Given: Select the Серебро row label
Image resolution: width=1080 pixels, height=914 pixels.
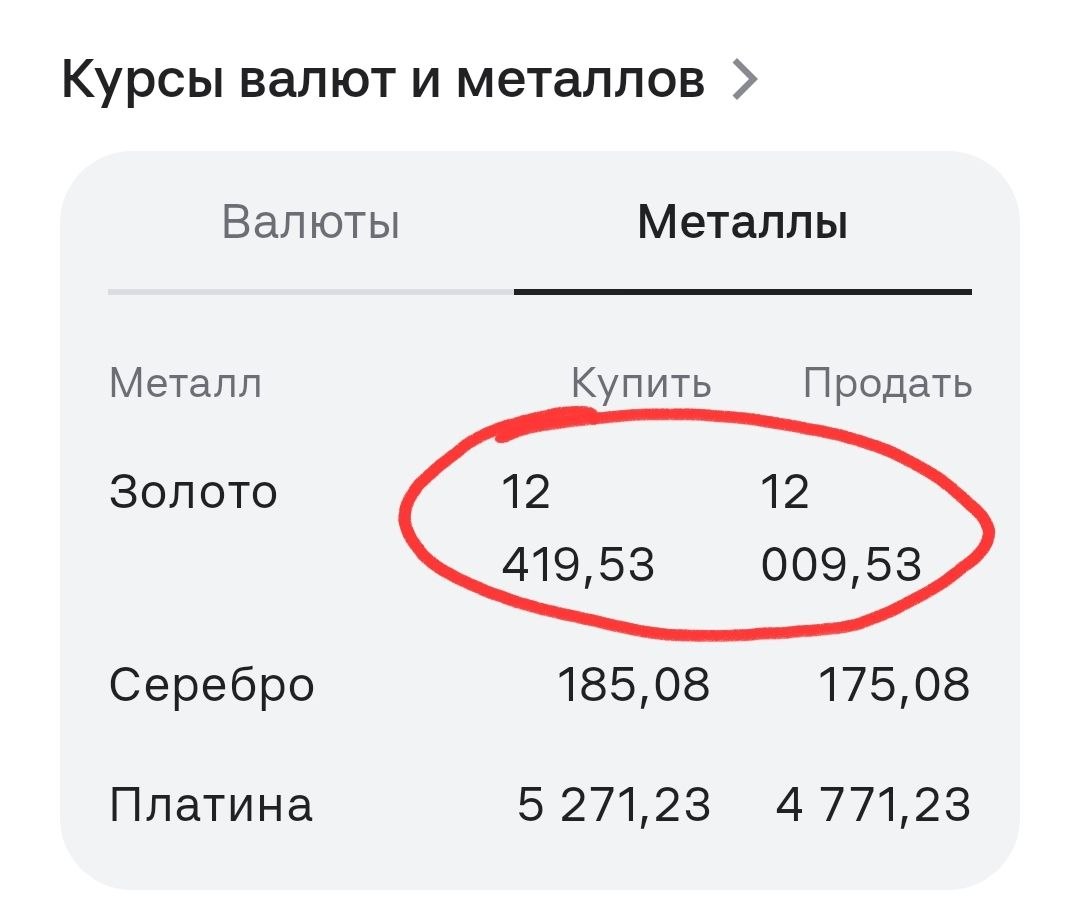Looking at the screenshot, I should pos(211,687).
